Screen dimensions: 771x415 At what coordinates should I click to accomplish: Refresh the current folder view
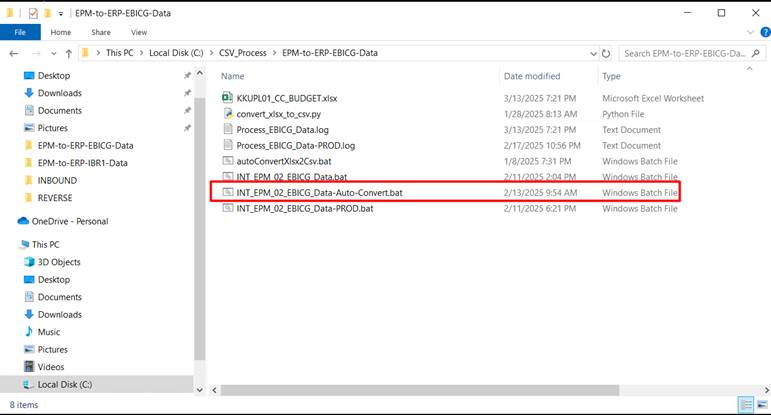pos(606,53)
